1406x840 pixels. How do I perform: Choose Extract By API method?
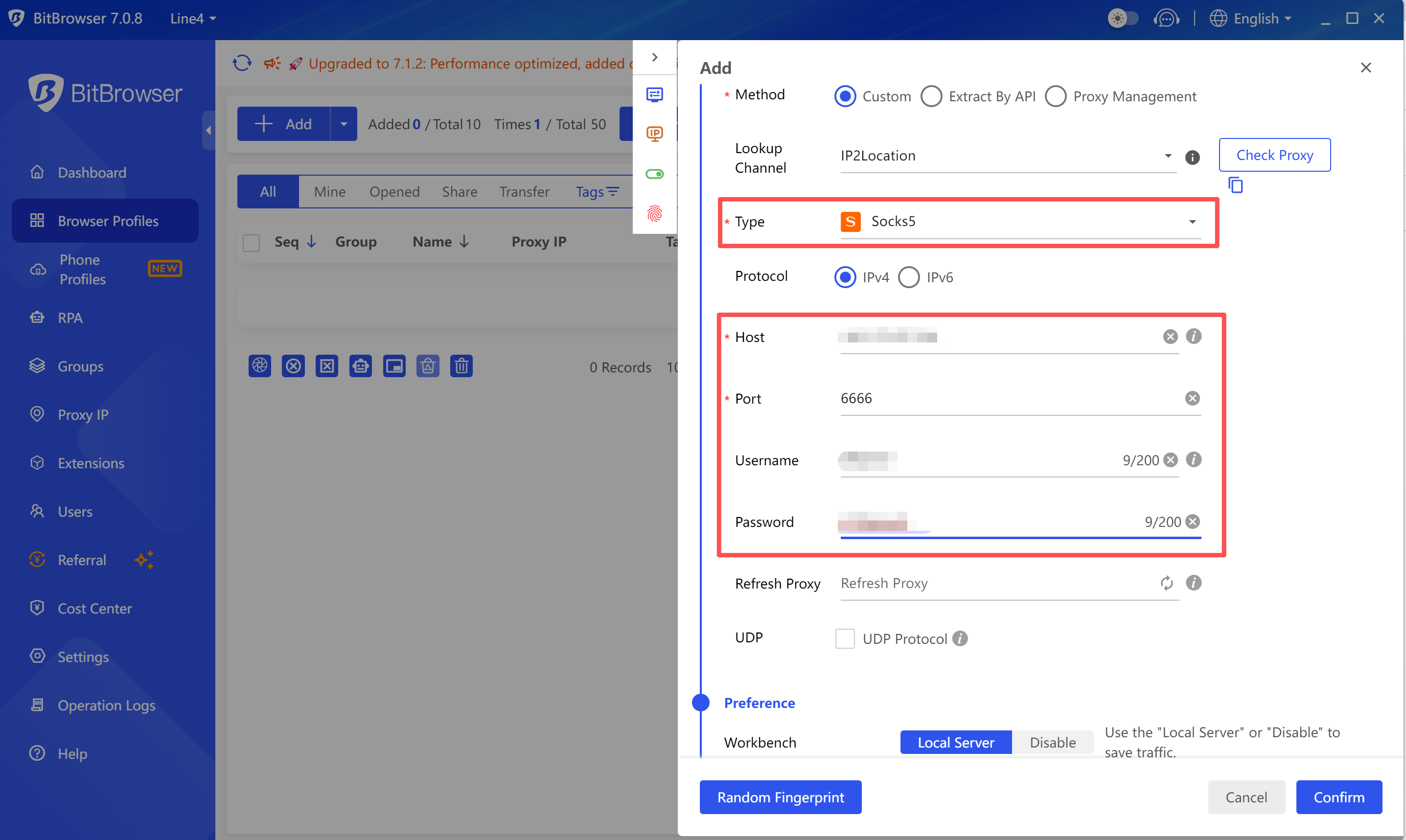tap(931, 96)
